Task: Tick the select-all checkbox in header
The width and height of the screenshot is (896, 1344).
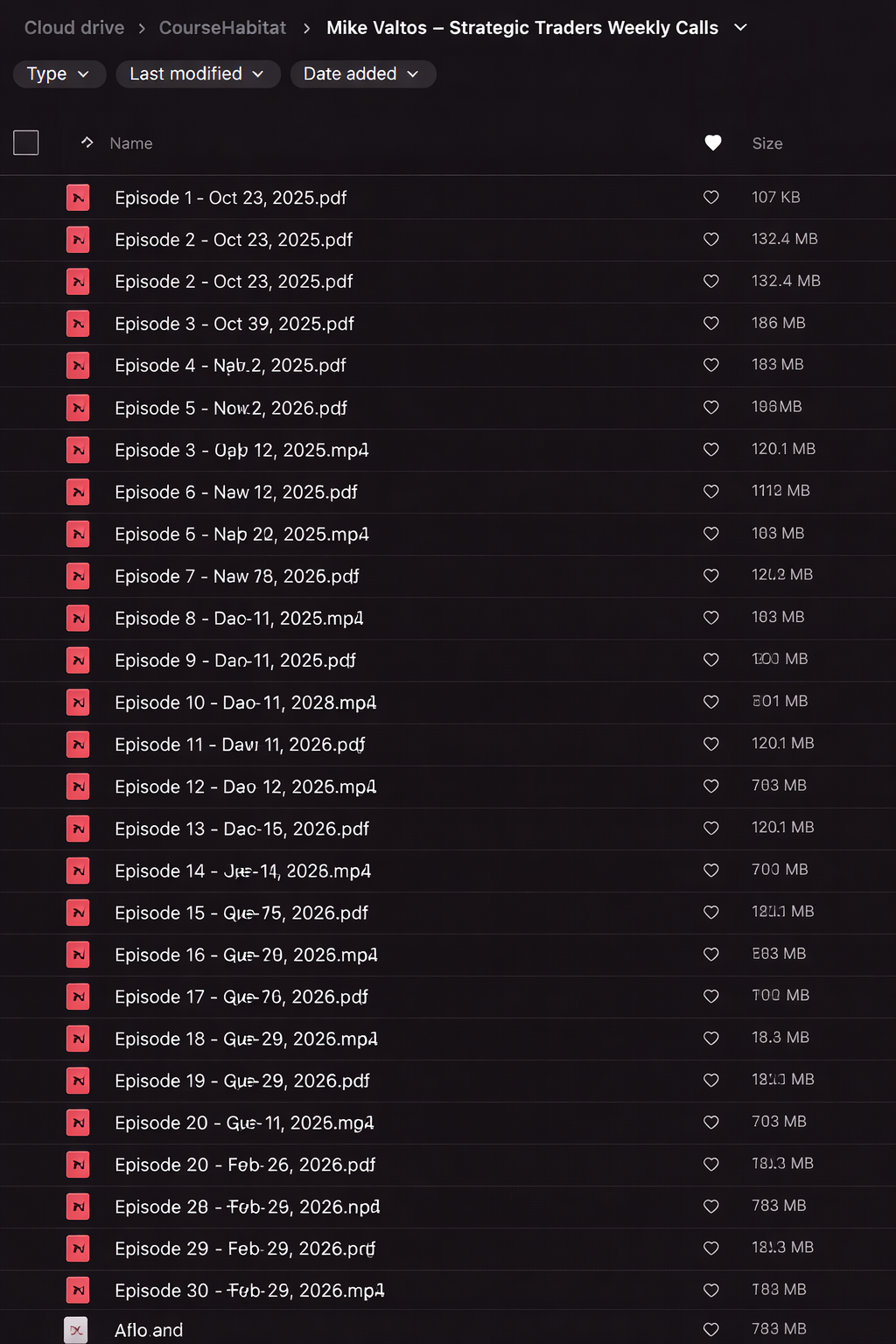Action: pyautogui.click(x=26, y=143)
